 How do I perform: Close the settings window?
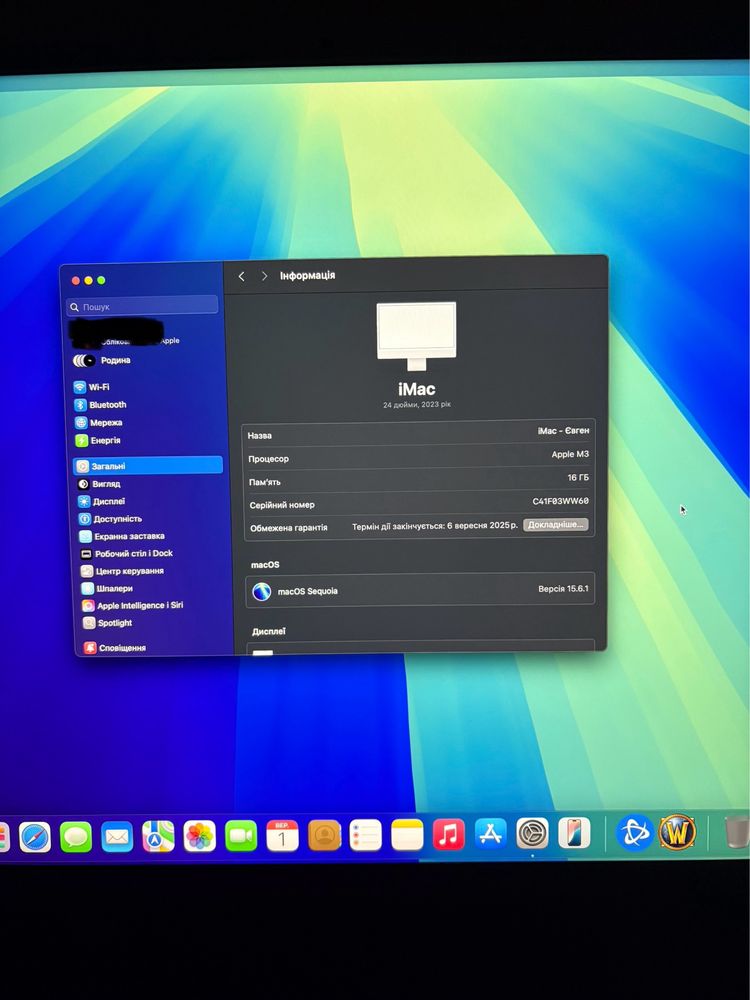pos(75,281)
